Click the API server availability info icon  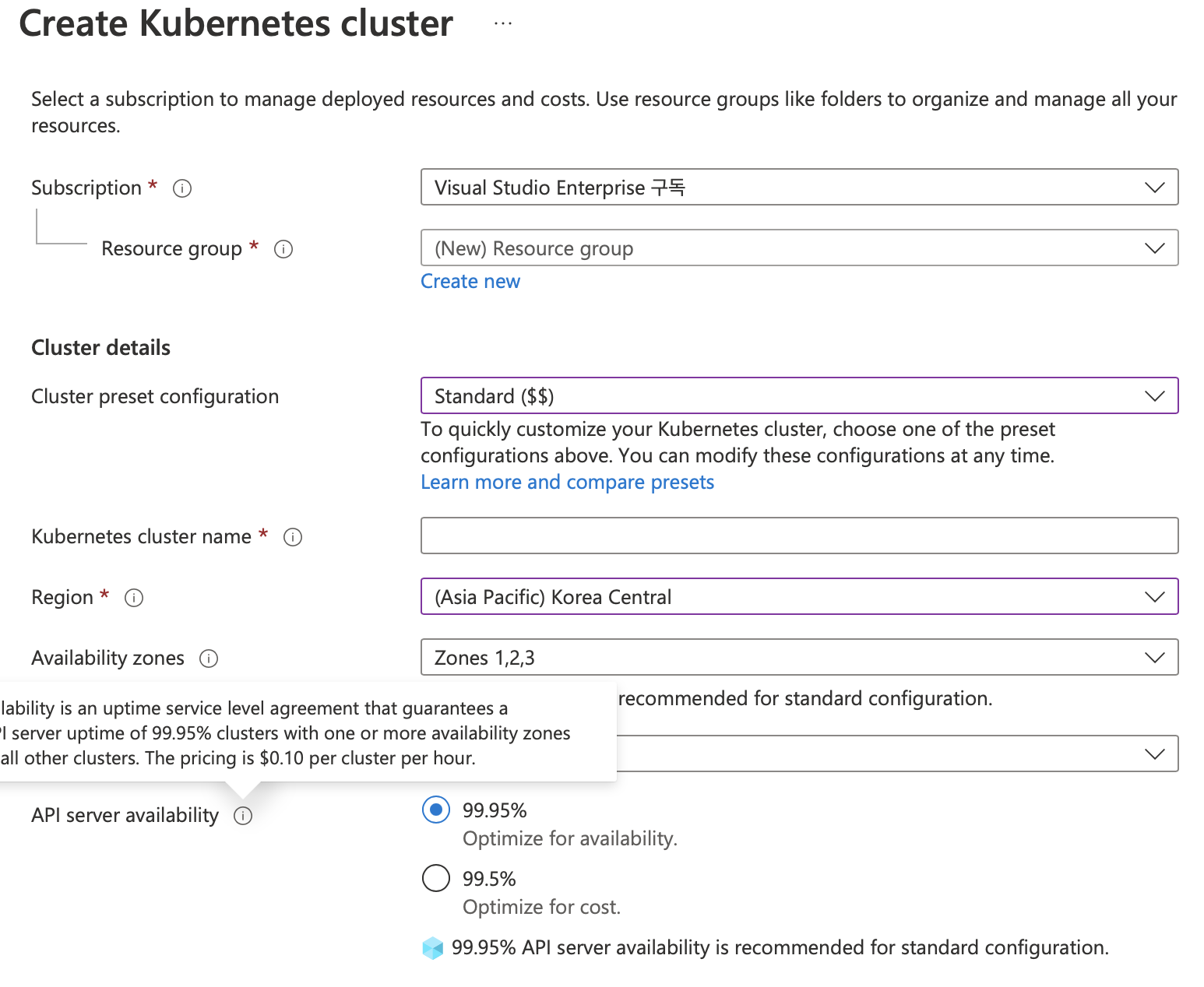[x=243, y=816]
